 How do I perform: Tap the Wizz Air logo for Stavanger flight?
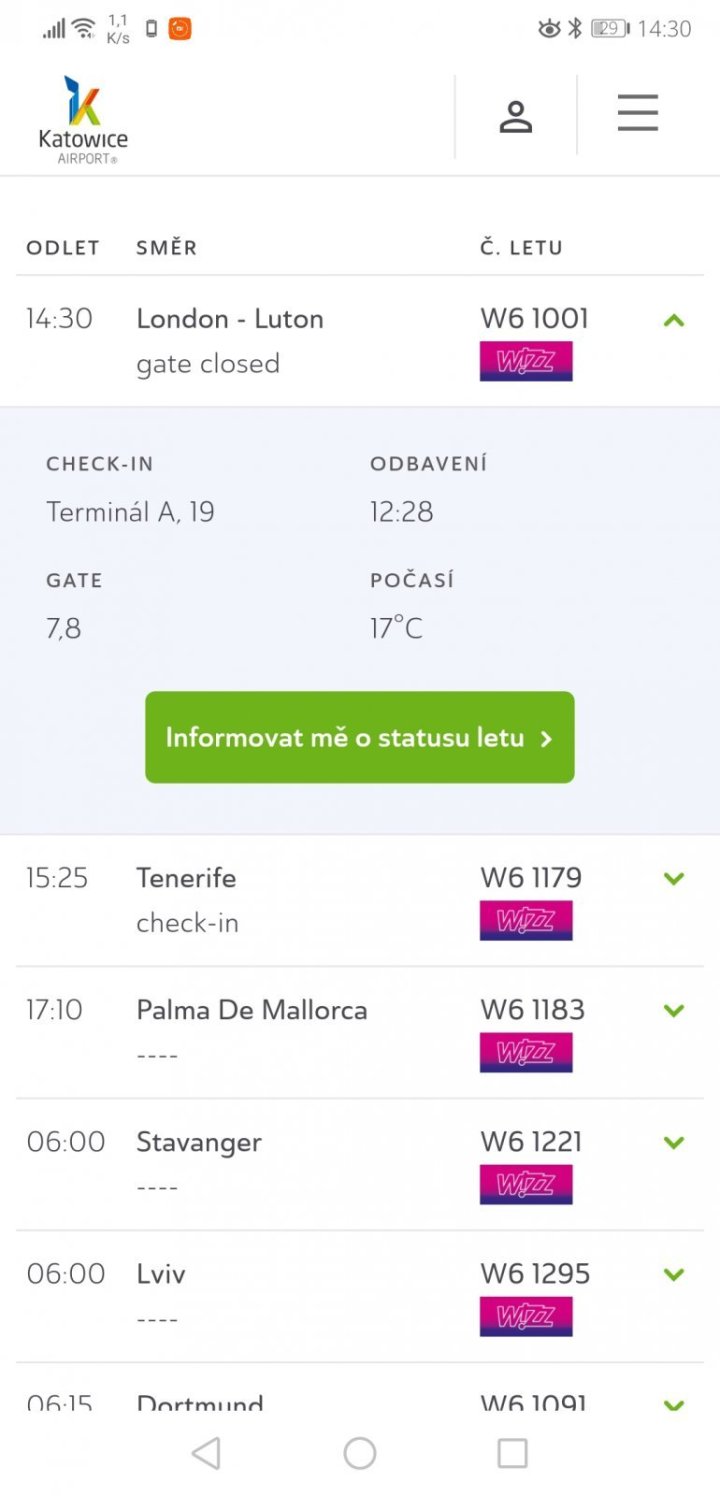526,1185
